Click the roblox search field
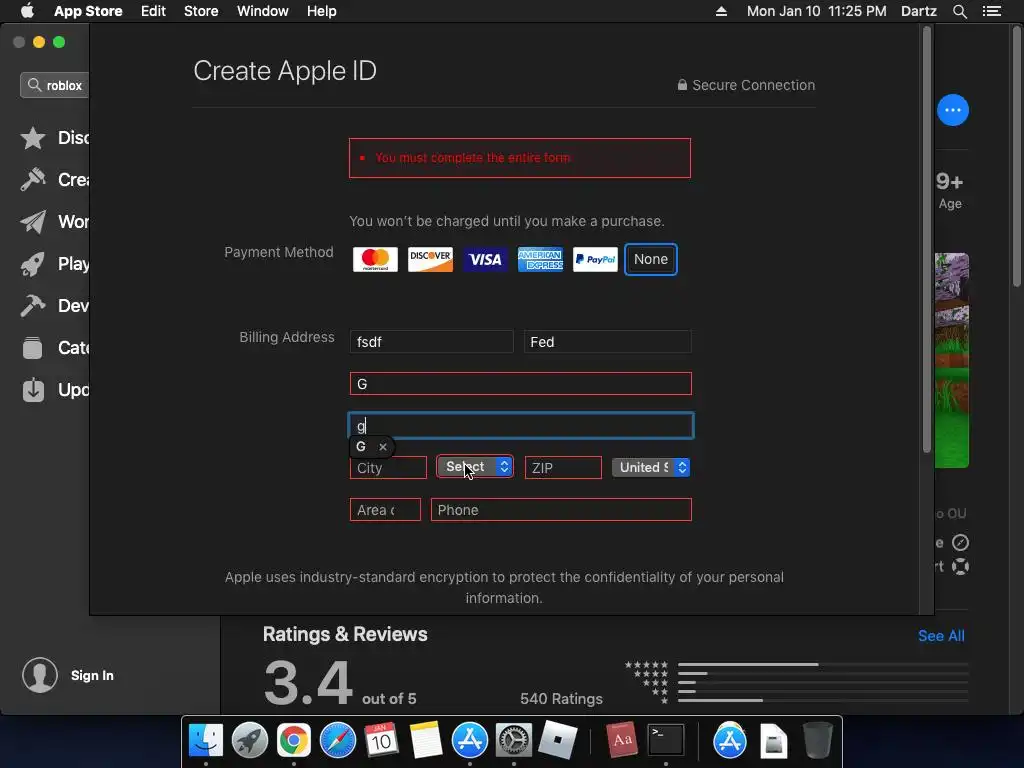1024x768 pixels. 55,86
